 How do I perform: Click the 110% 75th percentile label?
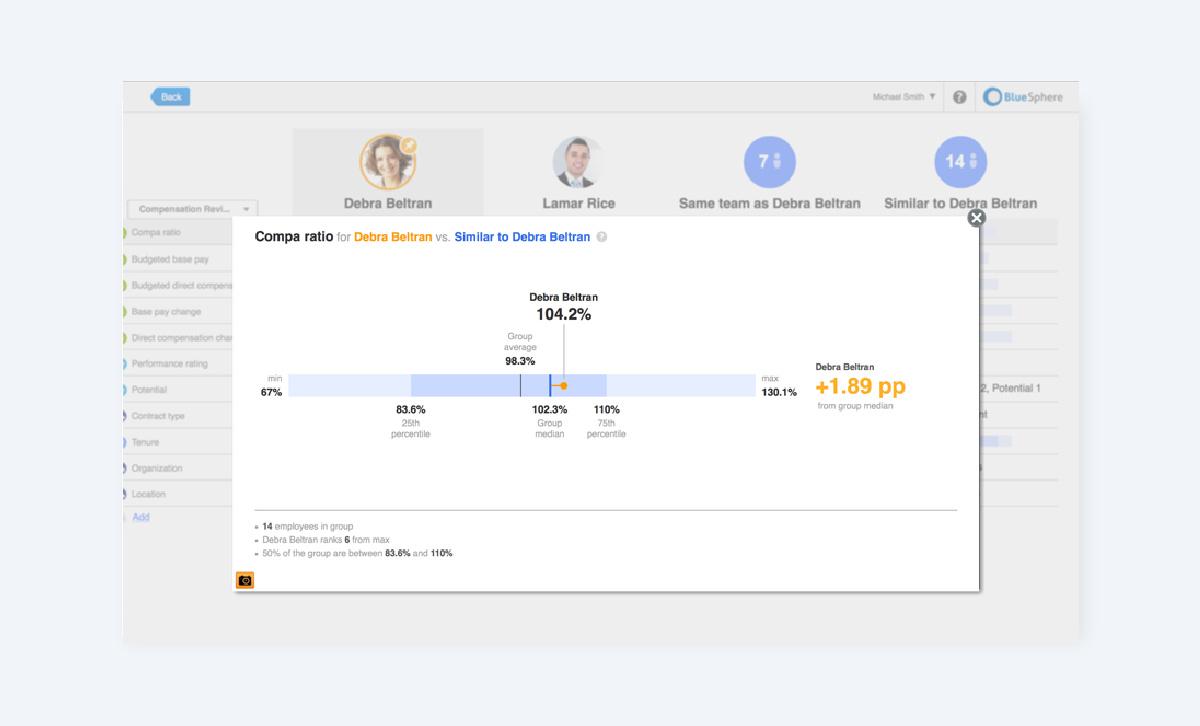click(x=606, y=410)
